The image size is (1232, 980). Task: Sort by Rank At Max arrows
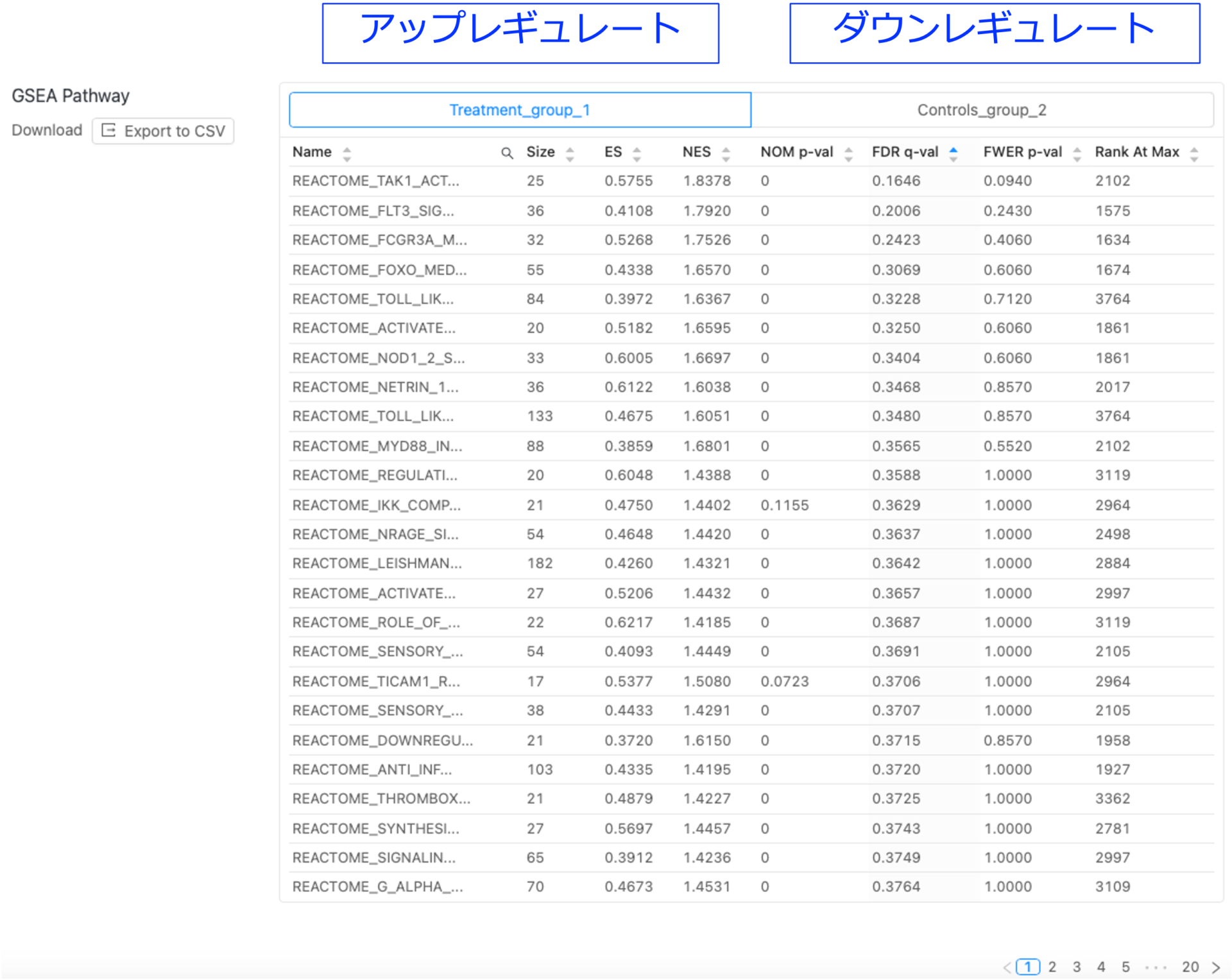pos(1194,153)
